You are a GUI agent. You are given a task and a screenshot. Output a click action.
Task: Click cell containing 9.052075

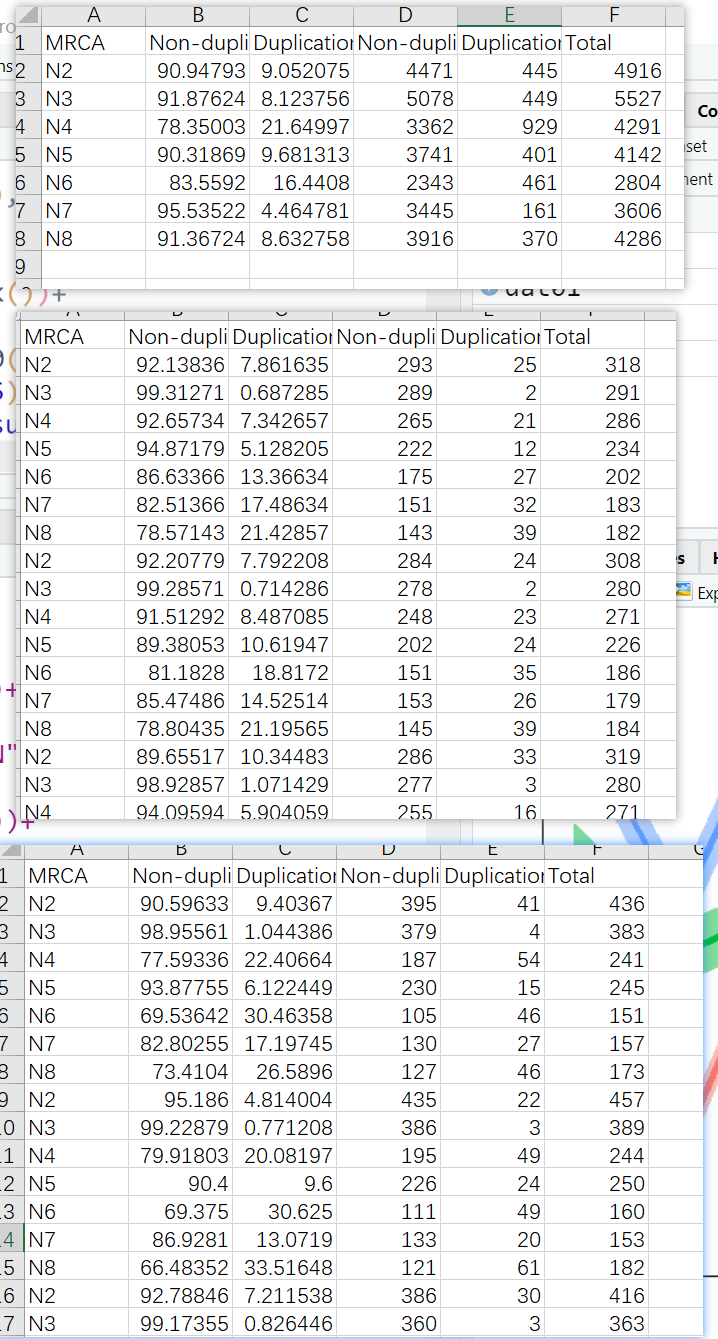click(302, 70)
